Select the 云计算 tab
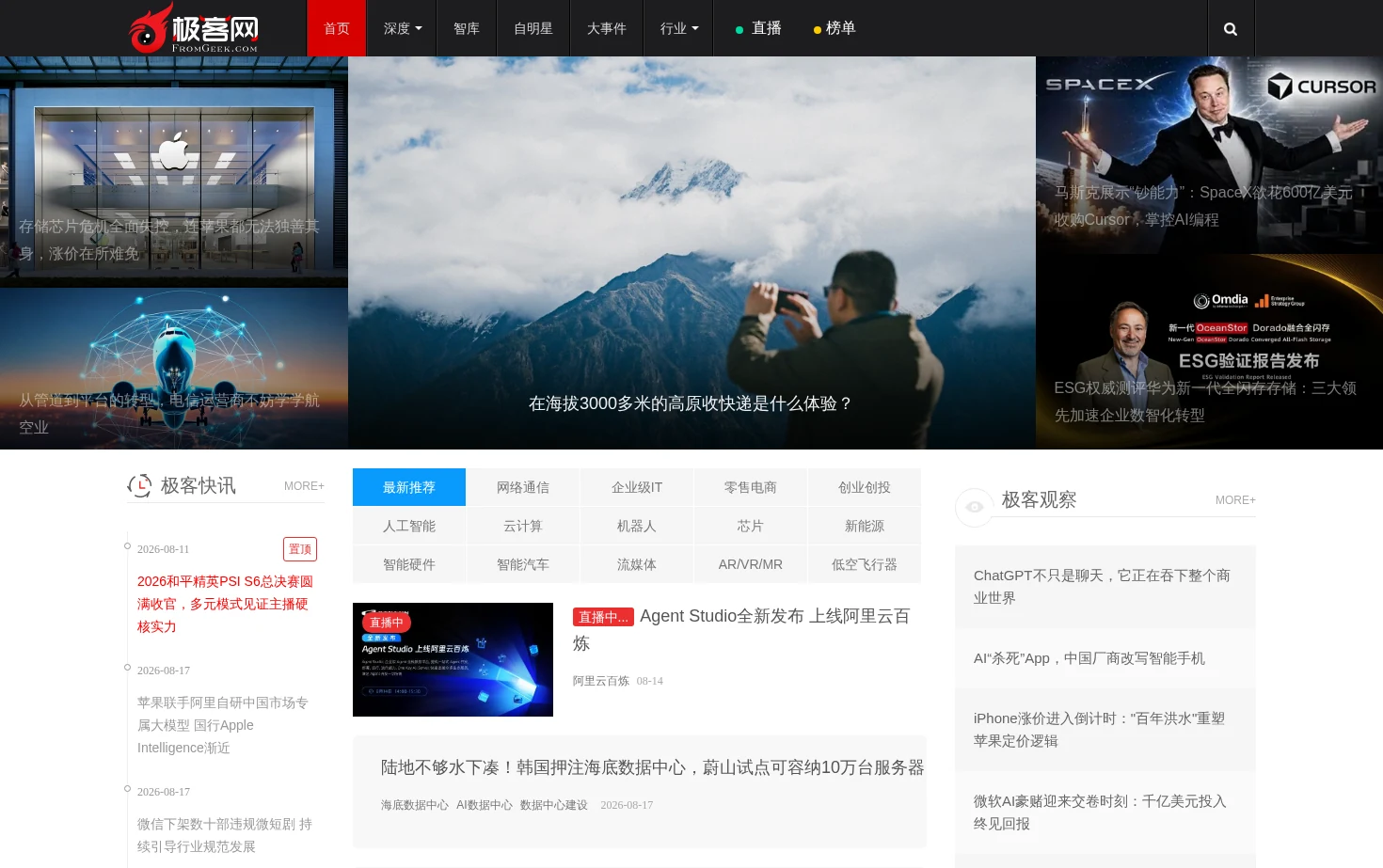Image resolution: width=1383 pixels, height=868 pixels. pos(523,526)
